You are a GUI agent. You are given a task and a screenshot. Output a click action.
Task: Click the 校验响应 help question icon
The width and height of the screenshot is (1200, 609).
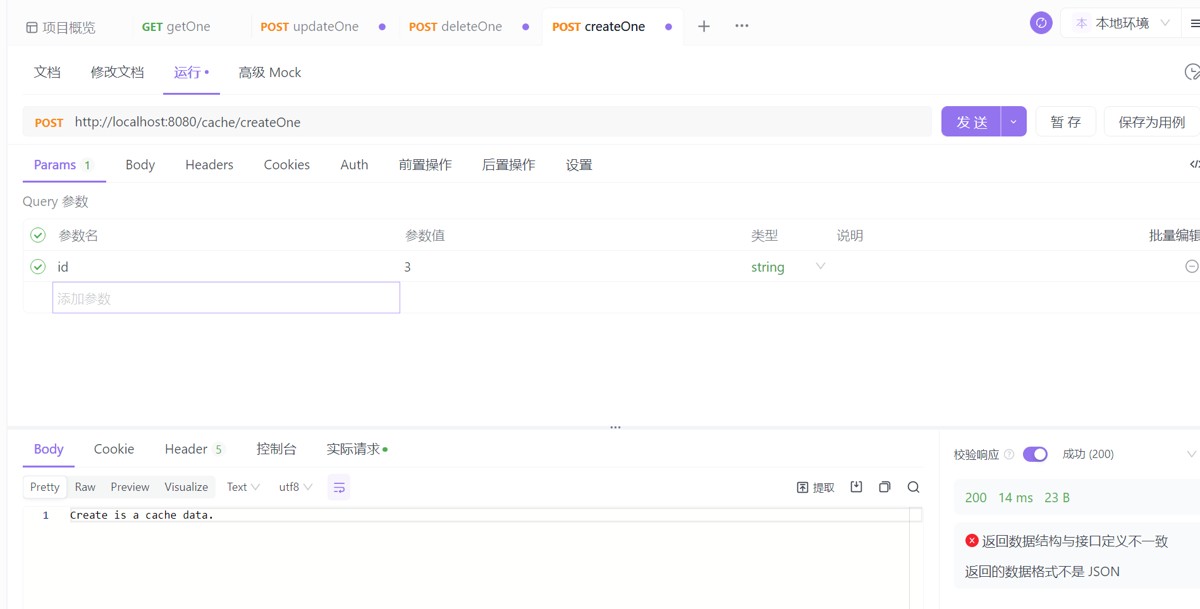[x=1009, y=454]
